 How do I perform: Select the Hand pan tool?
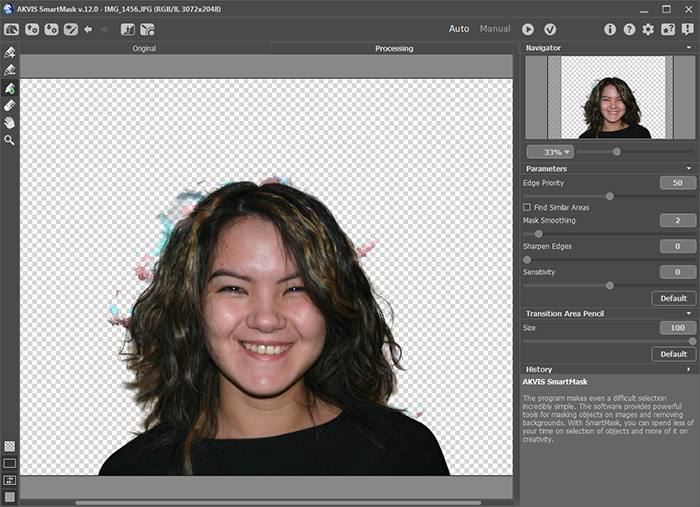[x=10, y=122]
